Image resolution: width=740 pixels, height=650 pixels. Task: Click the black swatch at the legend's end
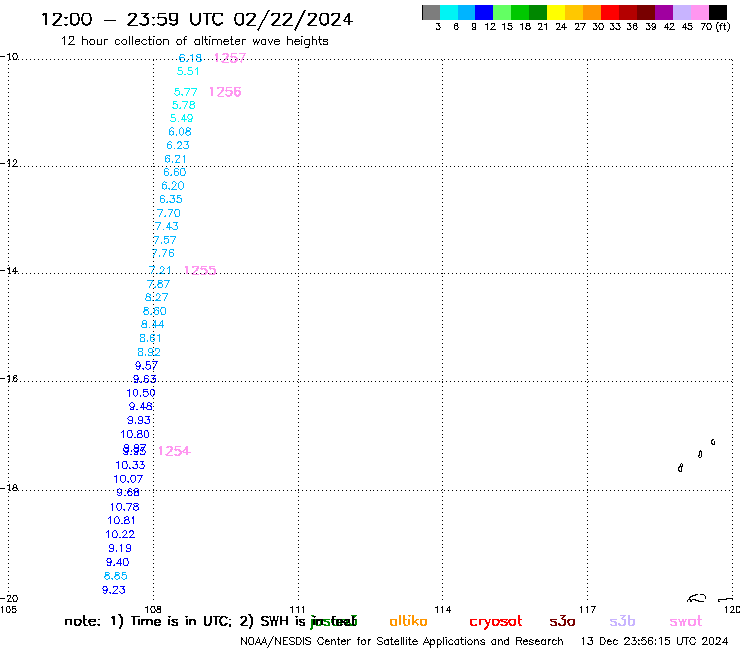click(x=718, y=12)
